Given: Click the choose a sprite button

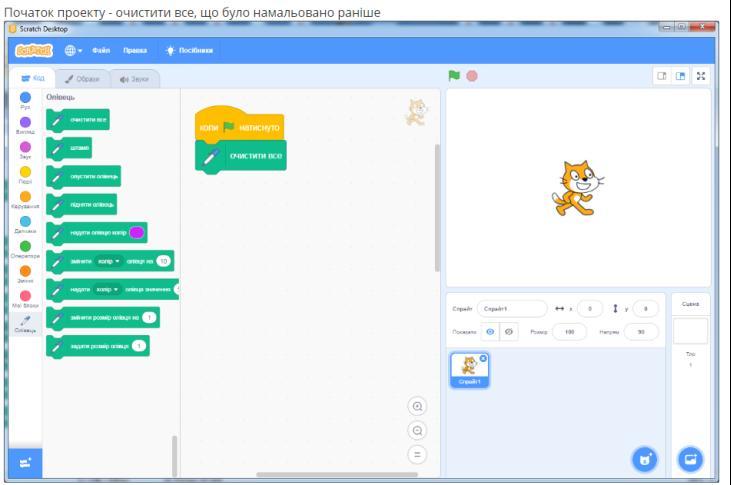Looking at the screenshot, I should (645, 459).
